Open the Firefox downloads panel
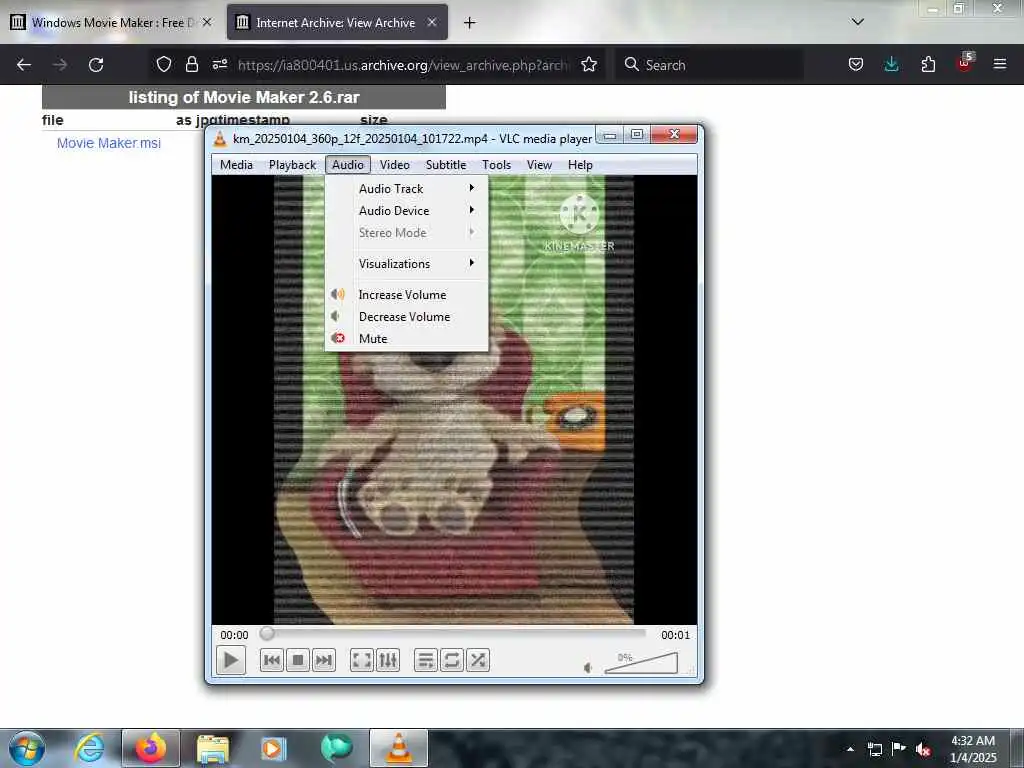This screenshot has width=1024, height=768. tap(891, 64)
